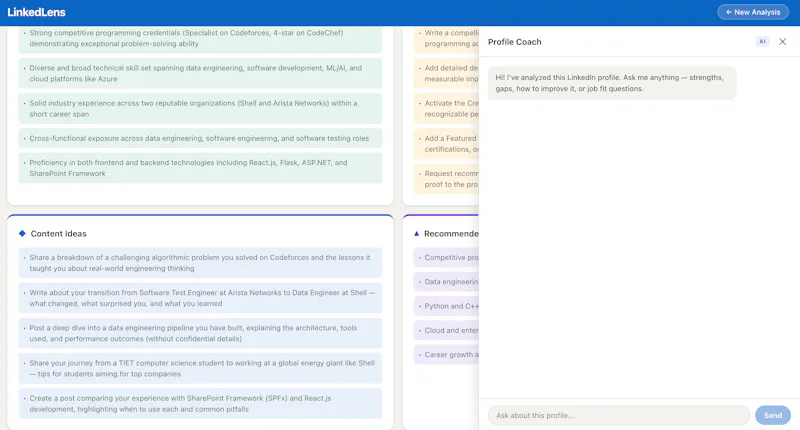This screenshot has width=800, height=430.
Task: Select the React.js, Flask, ASP.NET proficiency item
Action: click(200, 168)
